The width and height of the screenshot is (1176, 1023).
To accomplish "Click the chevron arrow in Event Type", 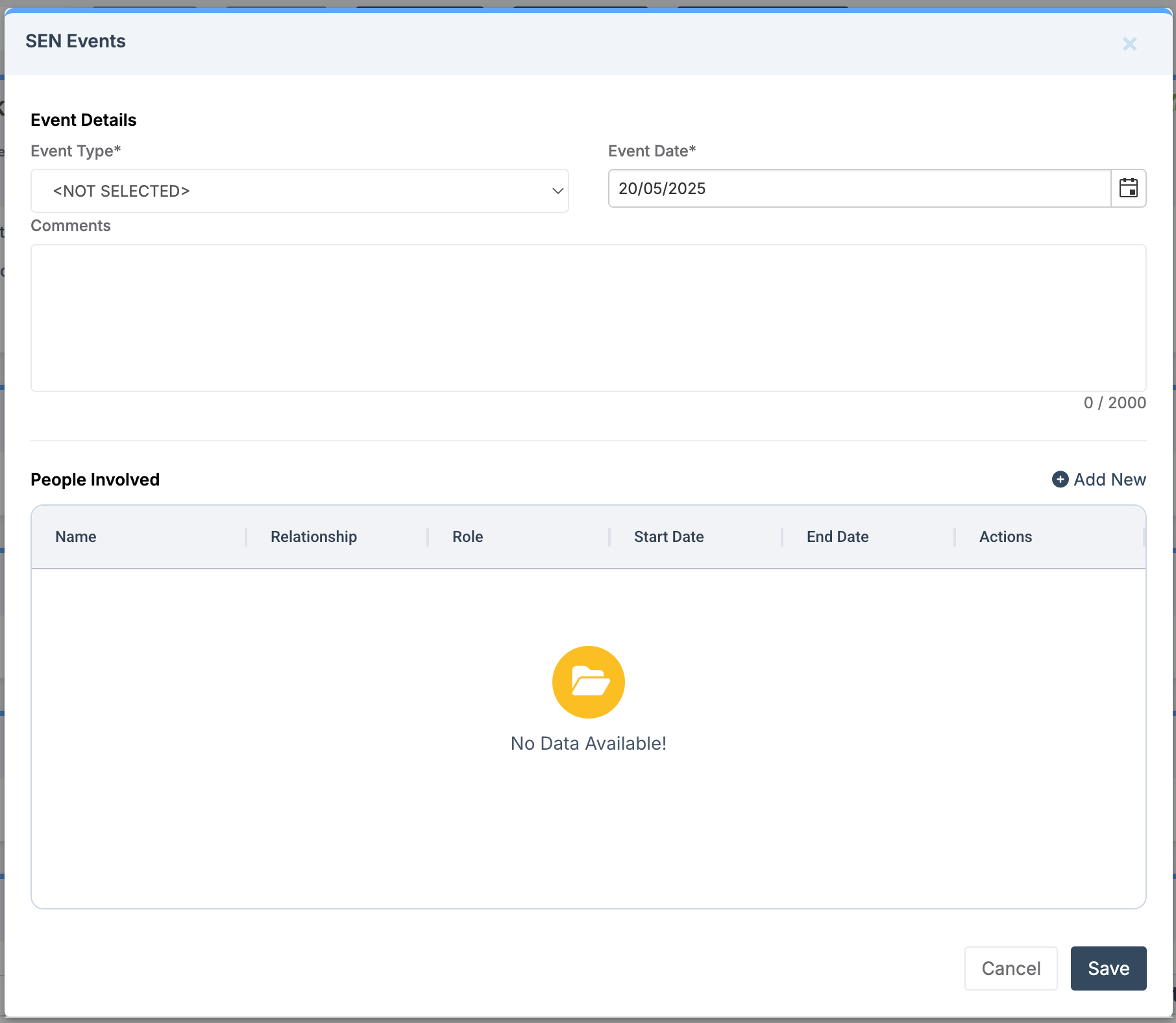I will [557, 191].
